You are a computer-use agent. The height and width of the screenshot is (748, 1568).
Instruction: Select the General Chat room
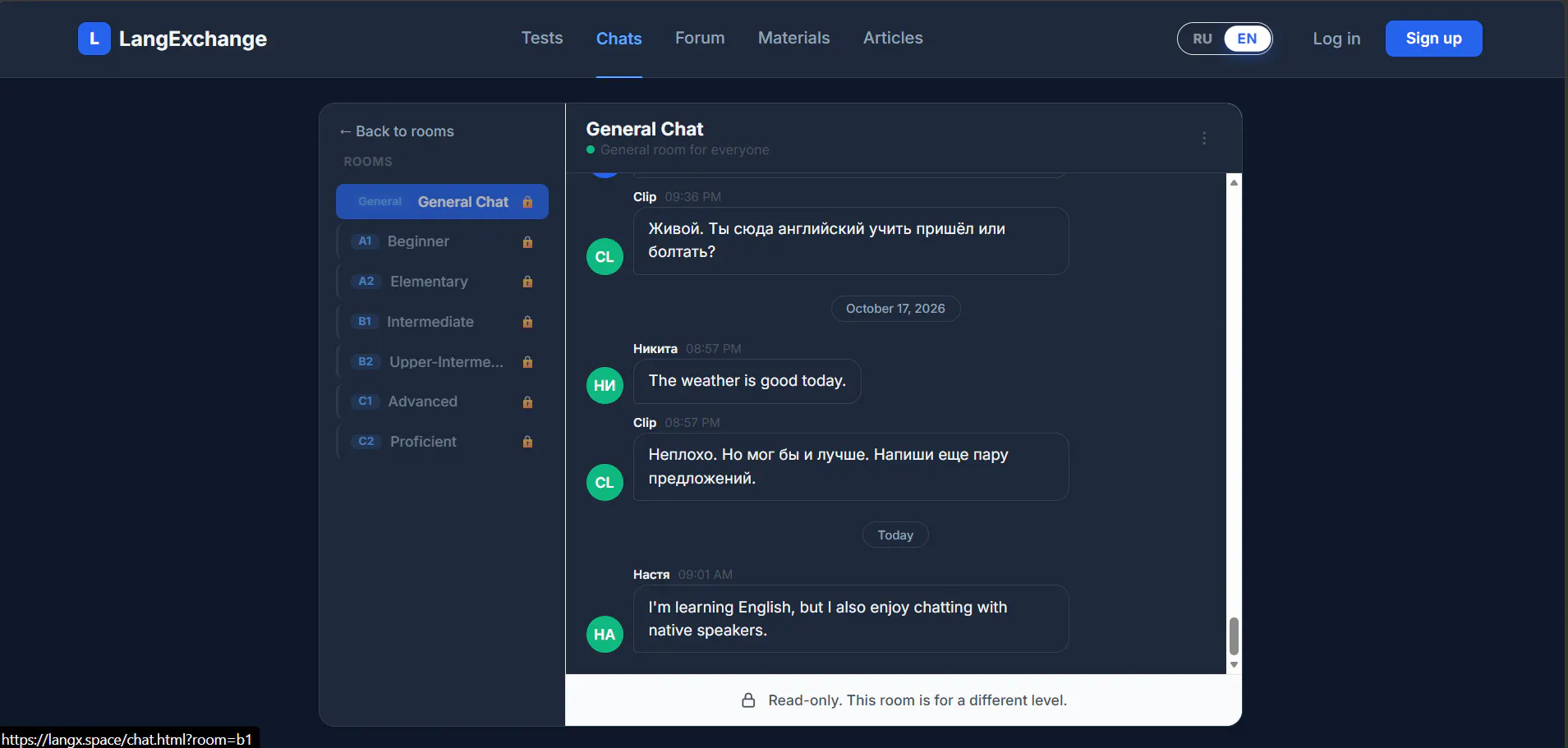tap(442, 202)
